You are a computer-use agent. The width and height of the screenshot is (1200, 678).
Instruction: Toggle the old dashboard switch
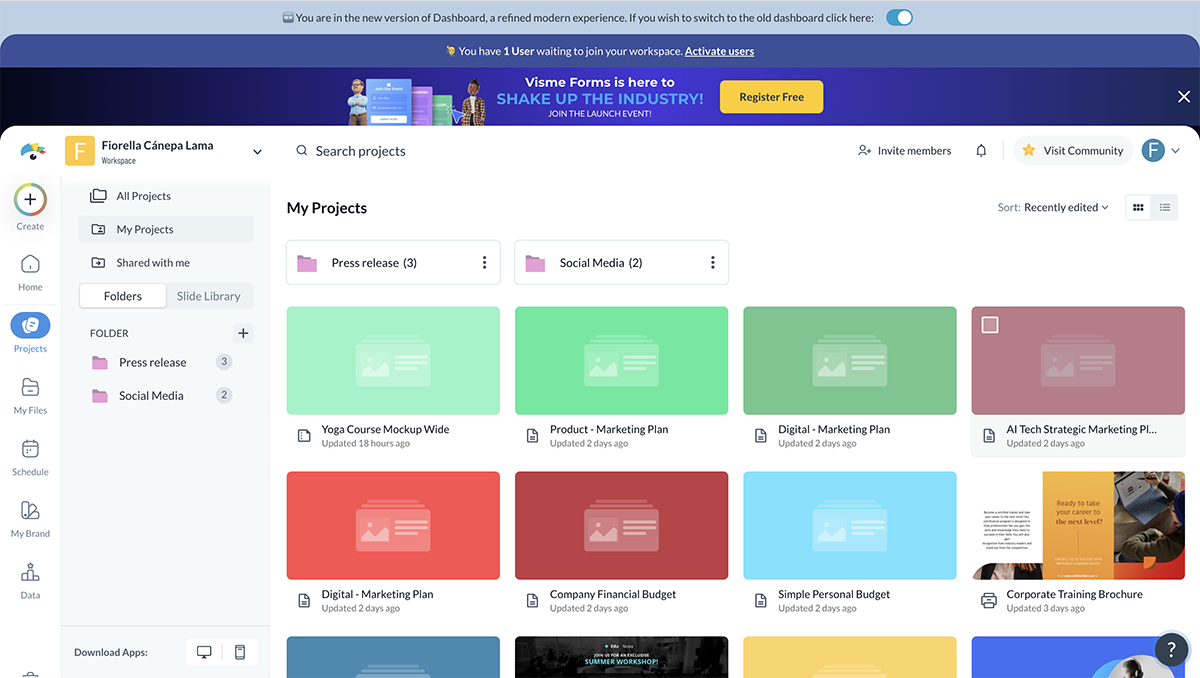pos(899,18)
